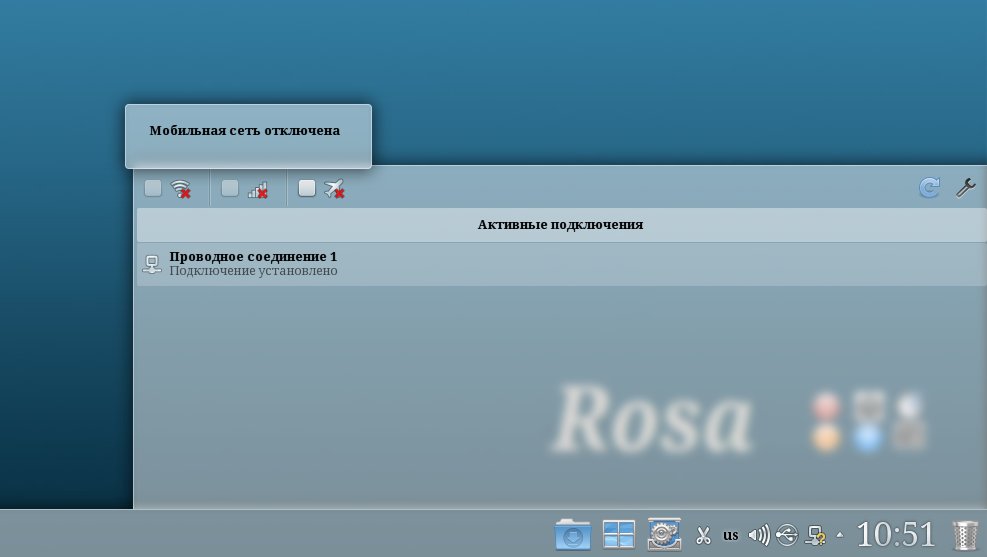Click the mobile signal bars icon
This screenshot has width=987, height=557.
tap(257, 189)
